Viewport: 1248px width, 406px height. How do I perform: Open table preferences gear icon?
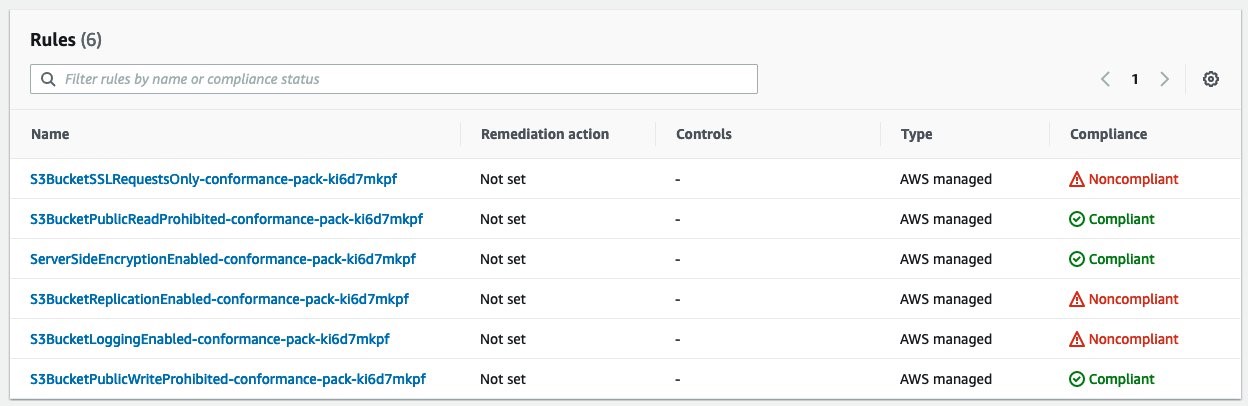tap(1210, 79)
